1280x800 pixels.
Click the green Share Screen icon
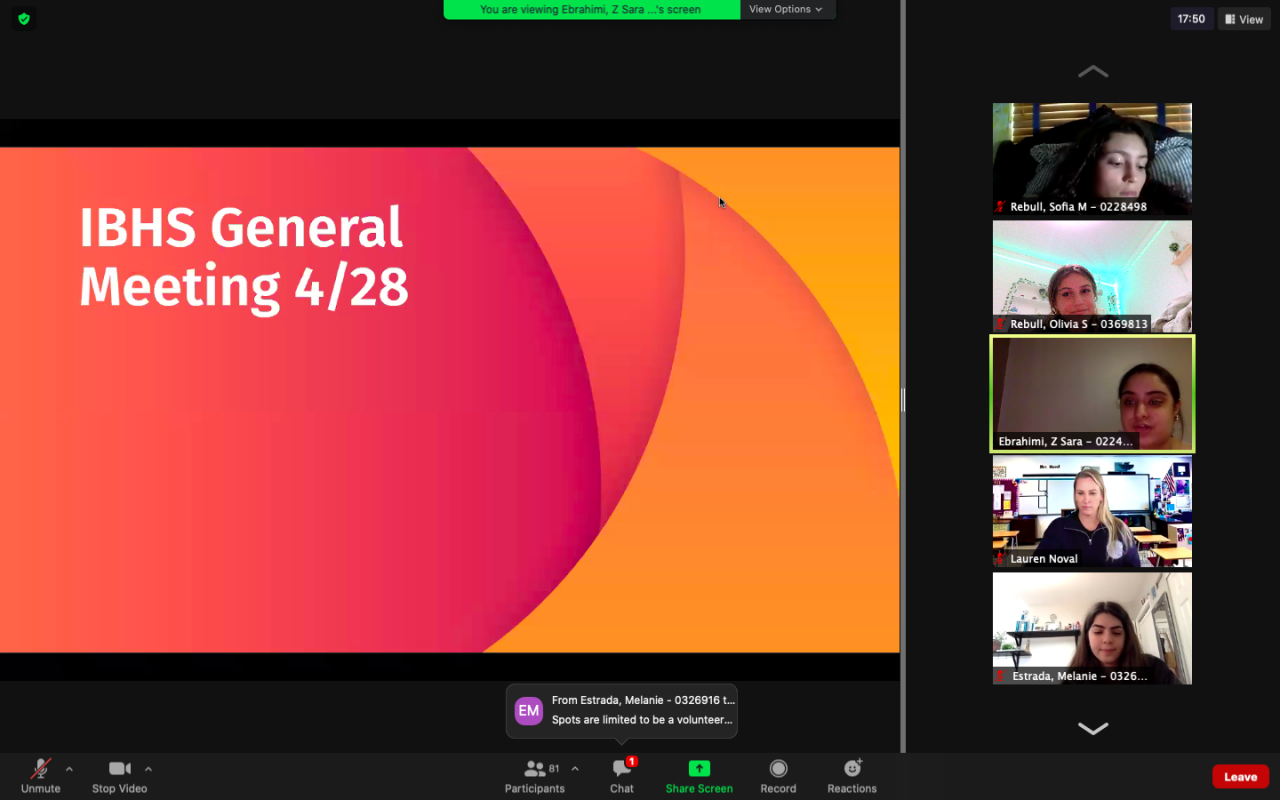pyautogui.click(x=699, y=768)
